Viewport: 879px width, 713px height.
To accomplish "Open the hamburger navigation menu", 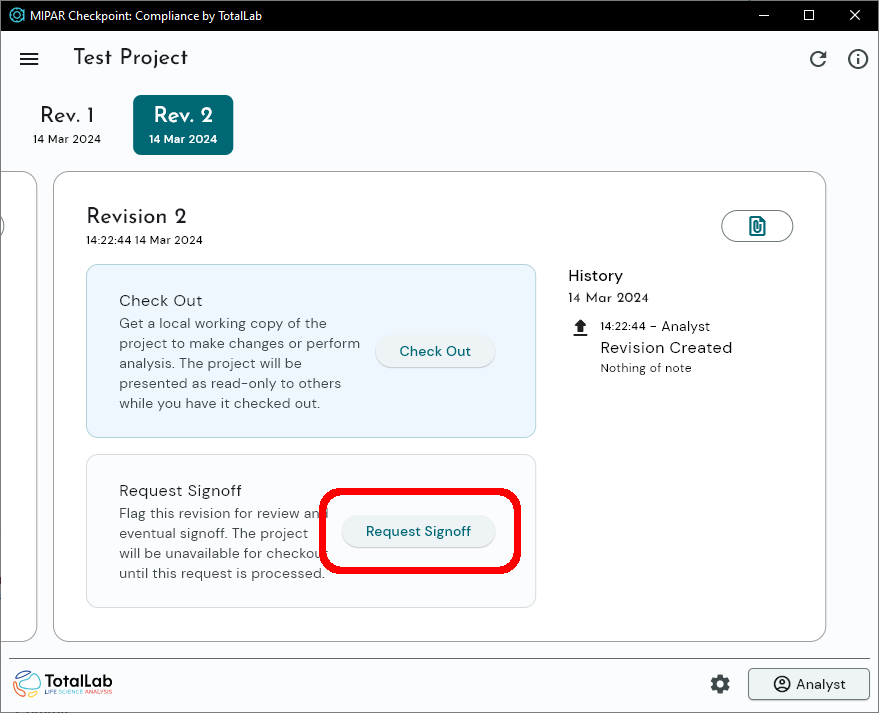I will coord(29,59).
